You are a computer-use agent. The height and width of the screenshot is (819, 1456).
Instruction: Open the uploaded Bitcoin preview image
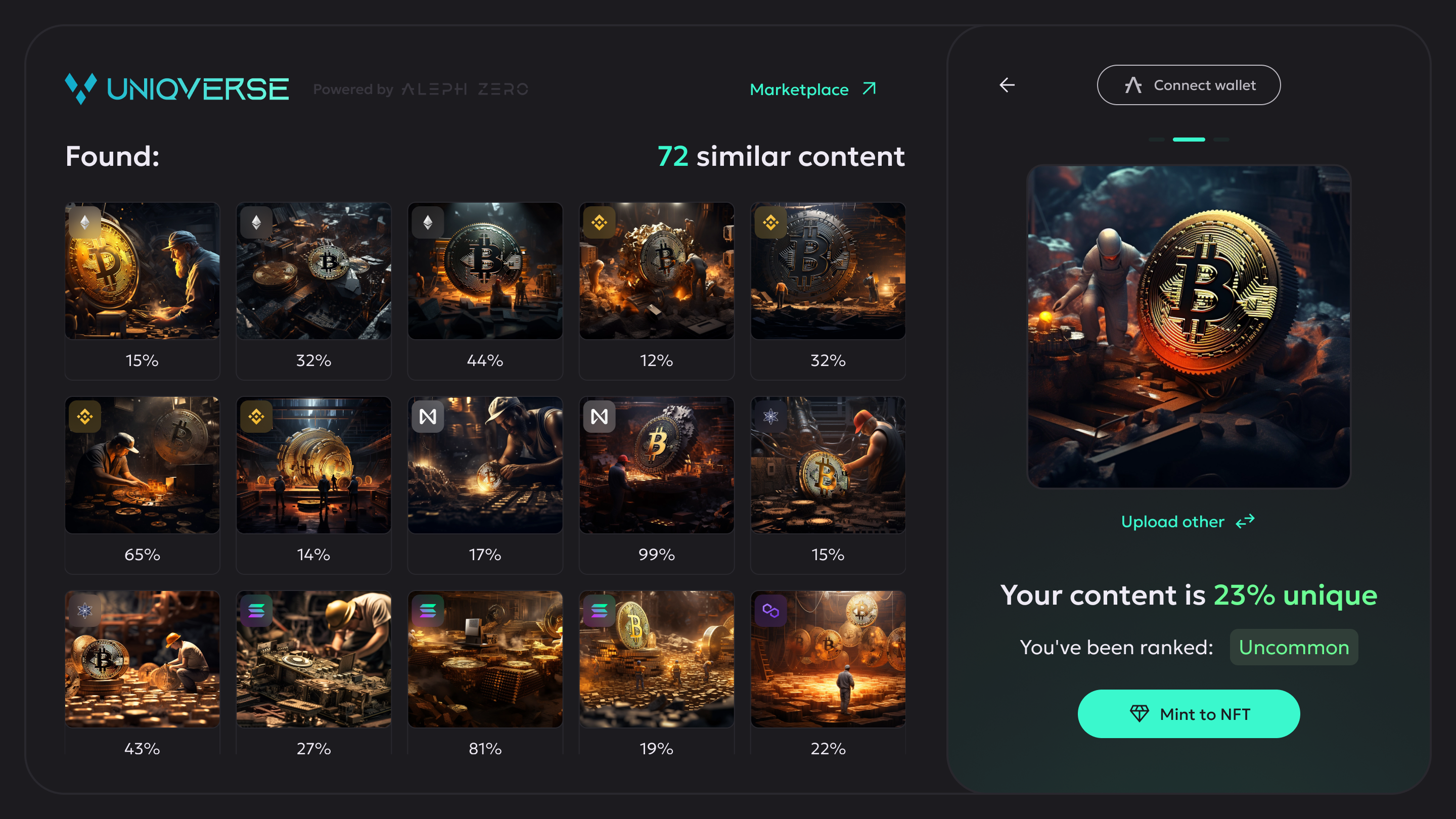(1188, 327)
